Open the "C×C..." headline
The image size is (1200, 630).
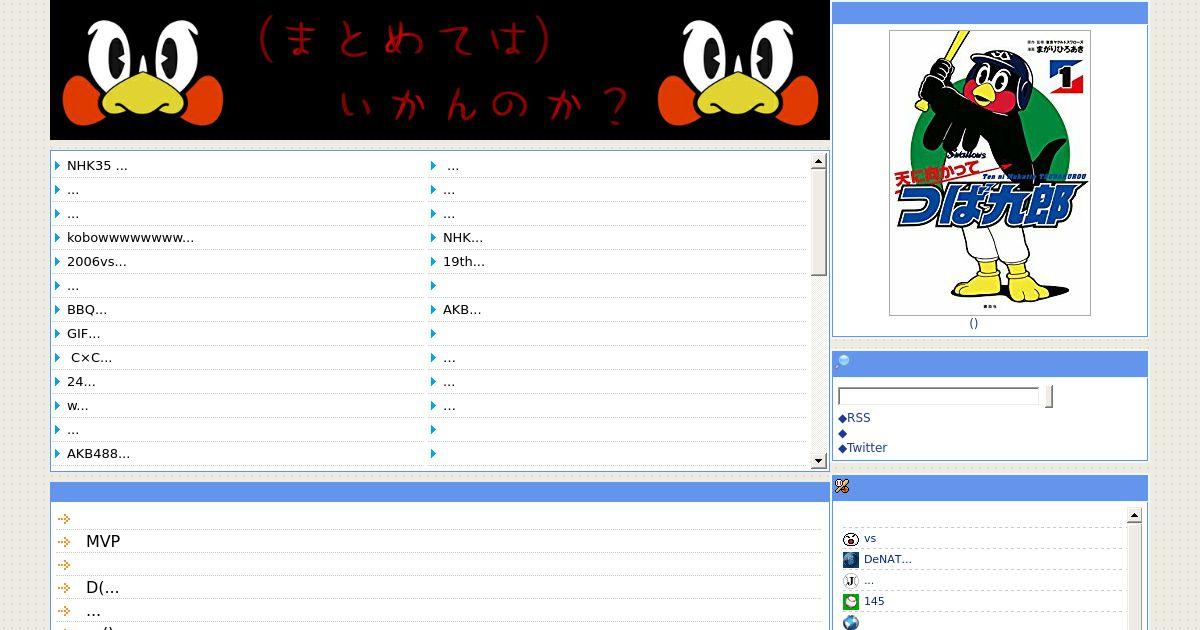coord(91,358)
